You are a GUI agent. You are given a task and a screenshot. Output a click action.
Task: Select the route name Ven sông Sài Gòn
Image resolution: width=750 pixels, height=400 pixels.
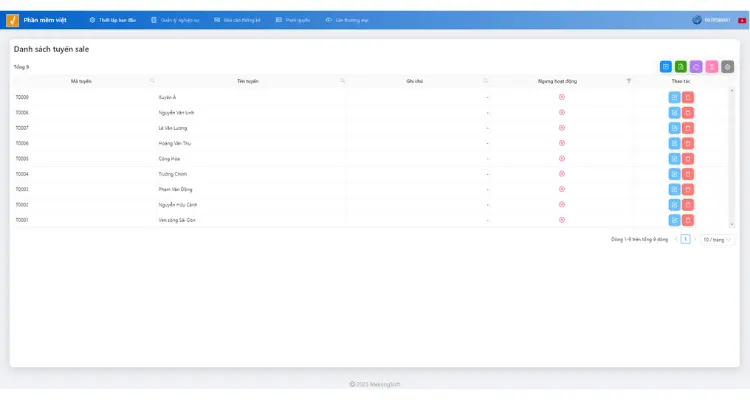coord(177,220)
